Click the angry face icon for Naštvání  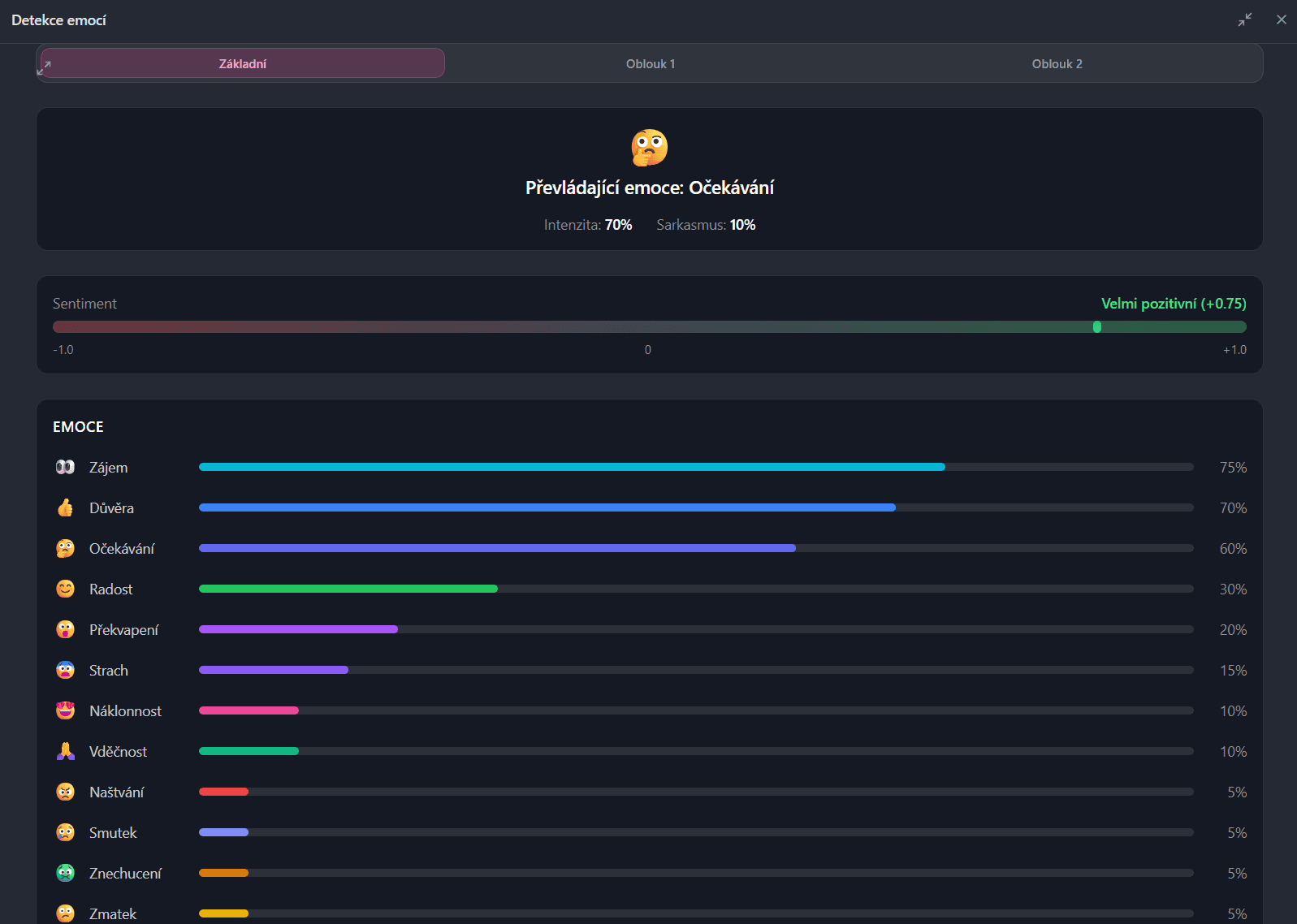(x=65, y=792)
